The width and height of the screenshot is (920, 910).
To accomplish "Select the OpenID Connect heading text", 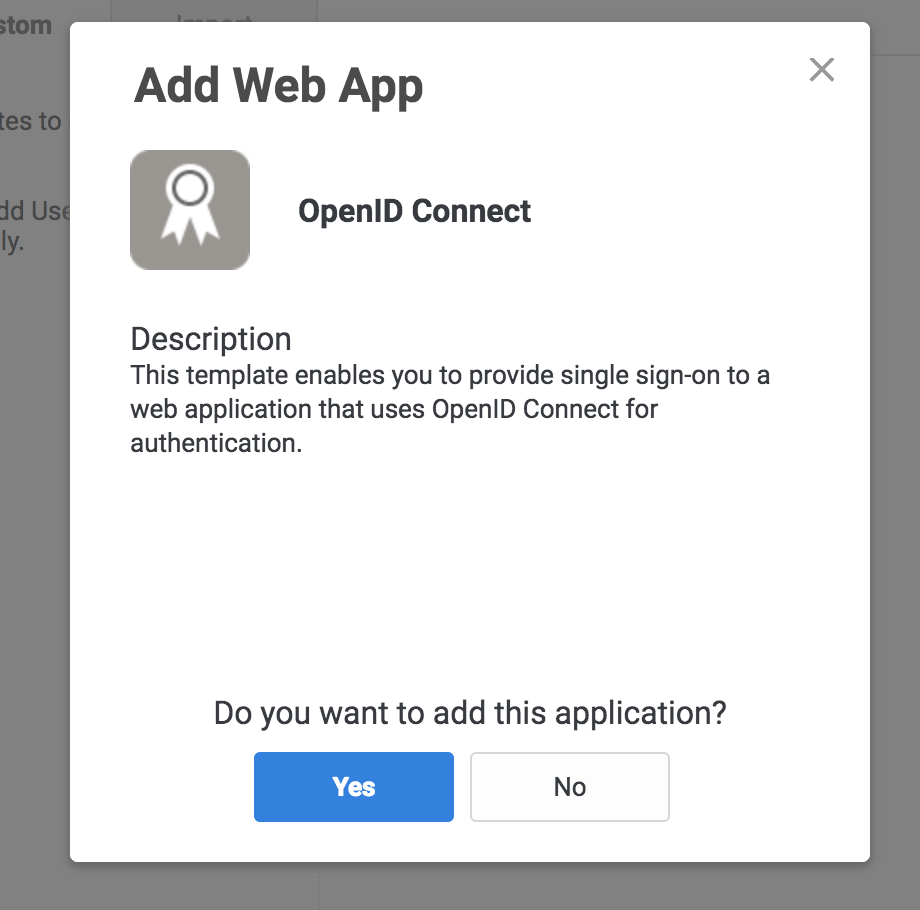I will [x=415, y=211].
